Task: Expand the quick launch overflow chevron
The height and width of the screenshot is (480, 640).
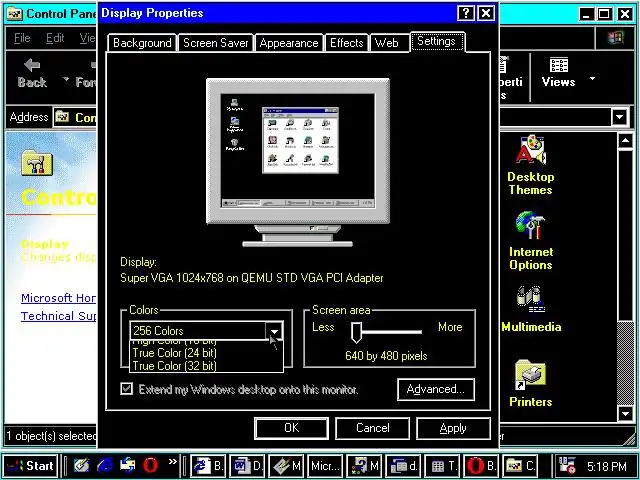Action: (173, 462)
